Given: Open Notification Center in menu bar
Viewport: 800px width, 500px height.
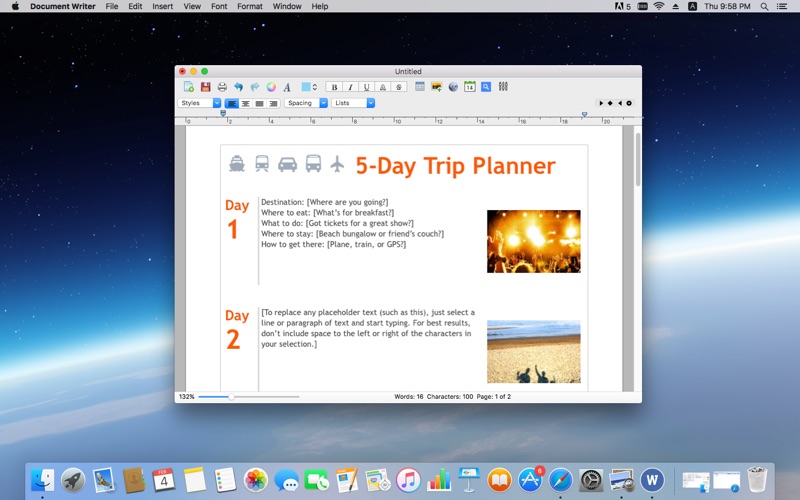Looking at the screenshot, I should coord(782,6).
